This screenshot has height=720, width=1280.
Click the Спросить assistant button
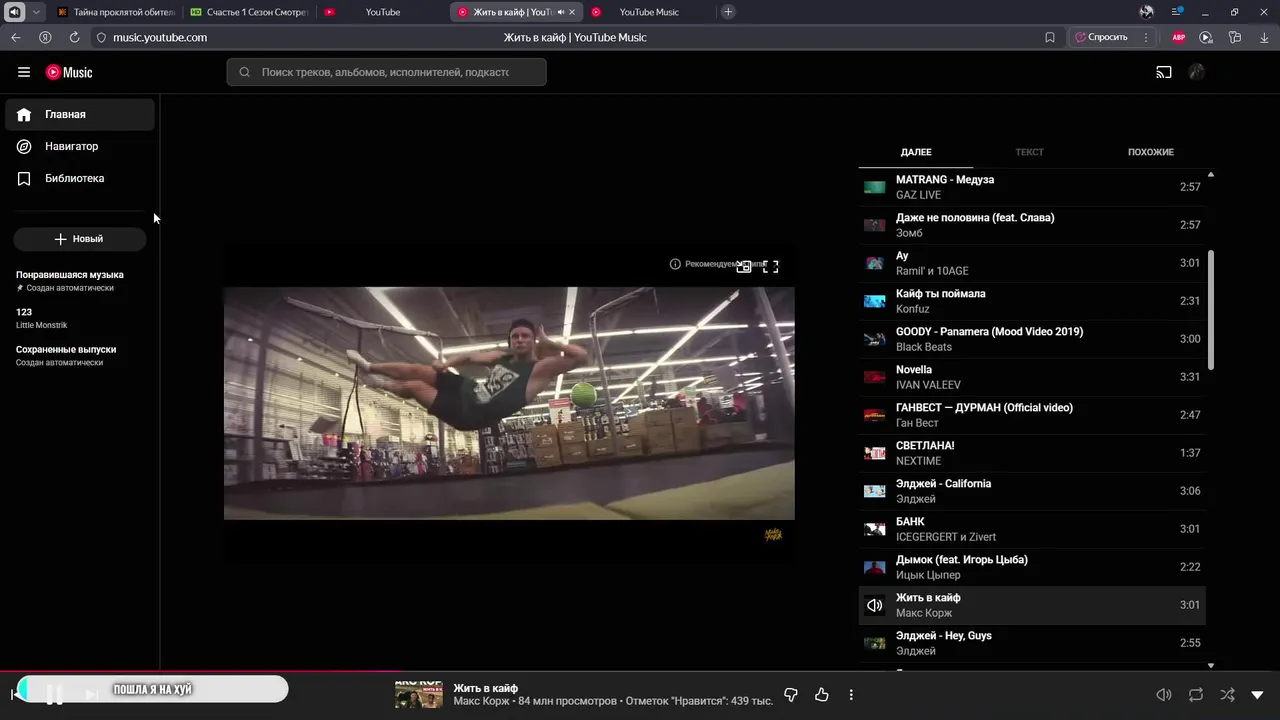[x=1101, y=37]
